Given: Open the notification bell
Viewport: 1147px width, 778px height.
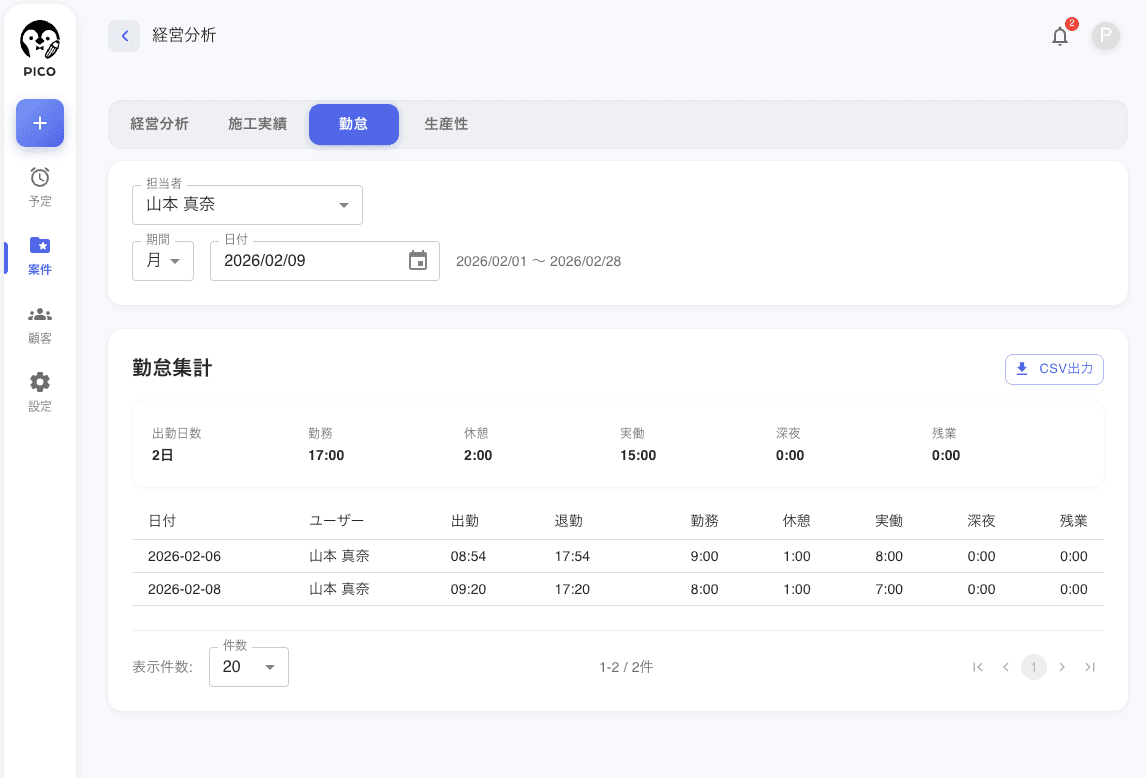Looking at the screenshot, I should click(x=1060, y=37).
